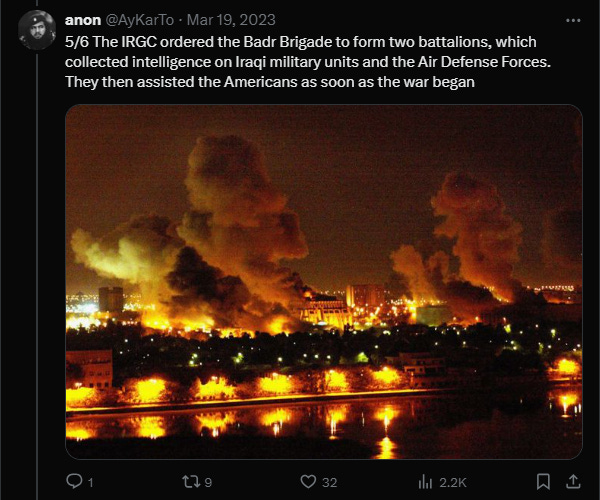Open the three-dot more options menu

[573, 20]
